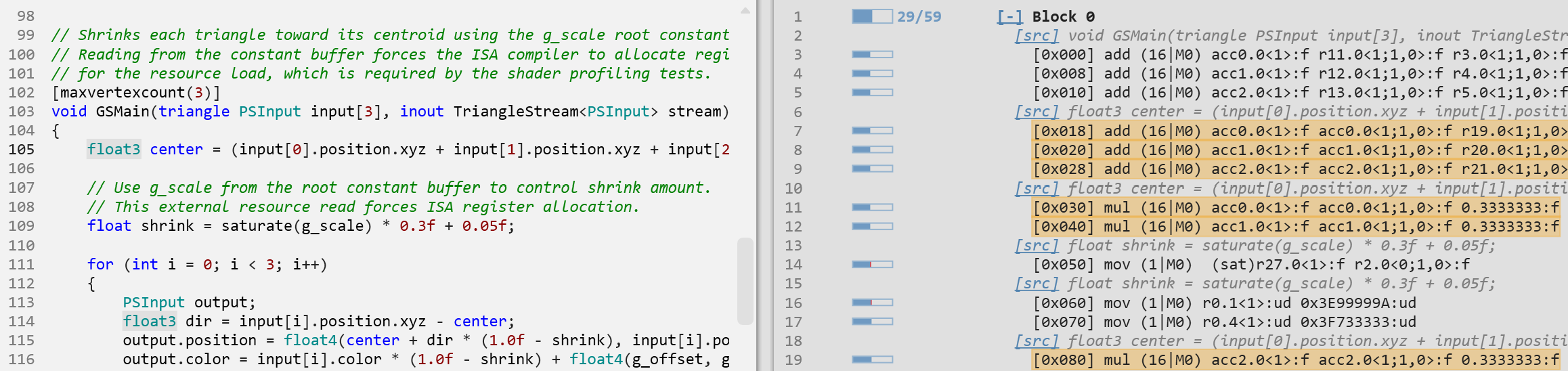
Task: Click the Block 0 header label
Action: 1064,16
